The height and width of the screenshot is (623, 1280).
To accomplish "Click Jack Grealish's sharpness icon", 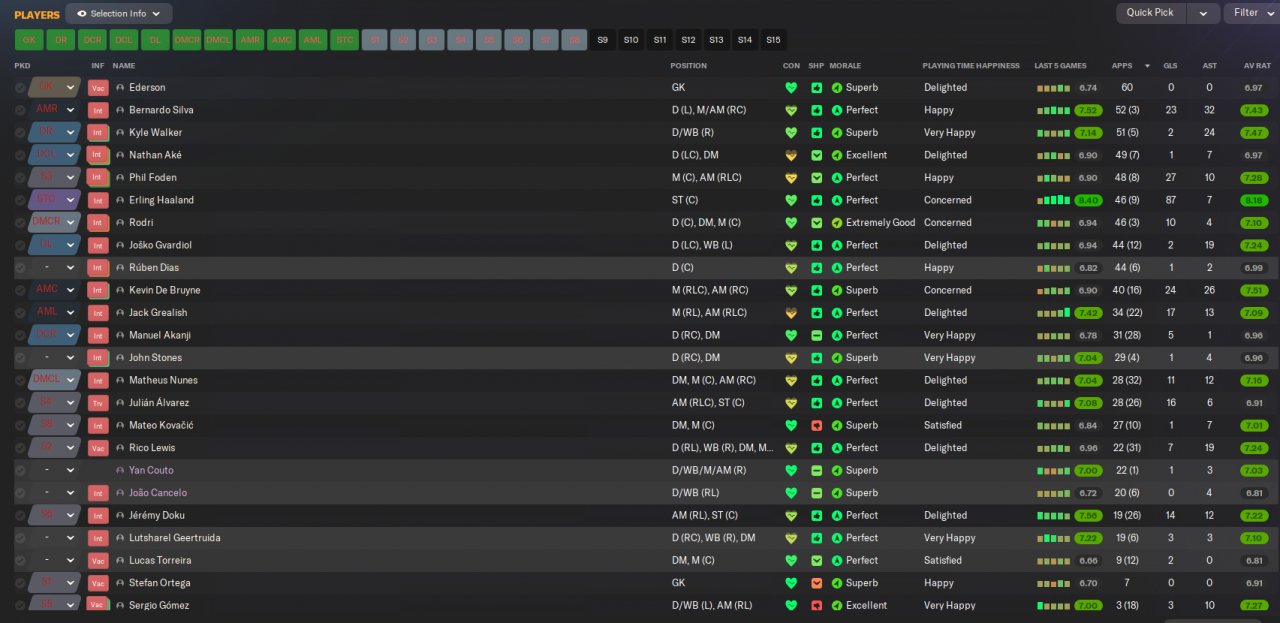I will coord(817,313).
